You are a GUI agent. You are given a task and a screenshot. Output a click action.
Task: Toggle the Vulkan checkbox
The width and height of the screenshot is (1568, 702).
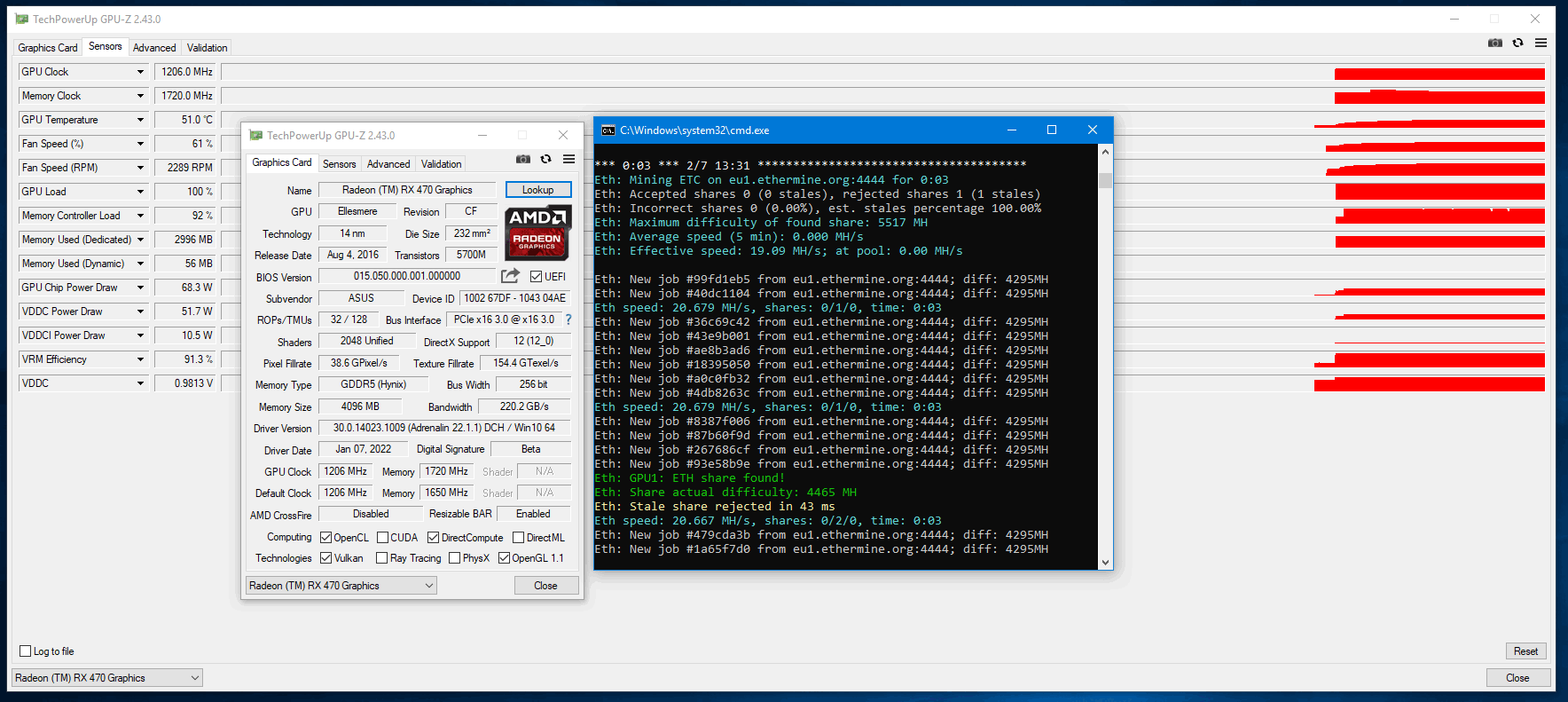pyautogui.click(x=325, y=558)
